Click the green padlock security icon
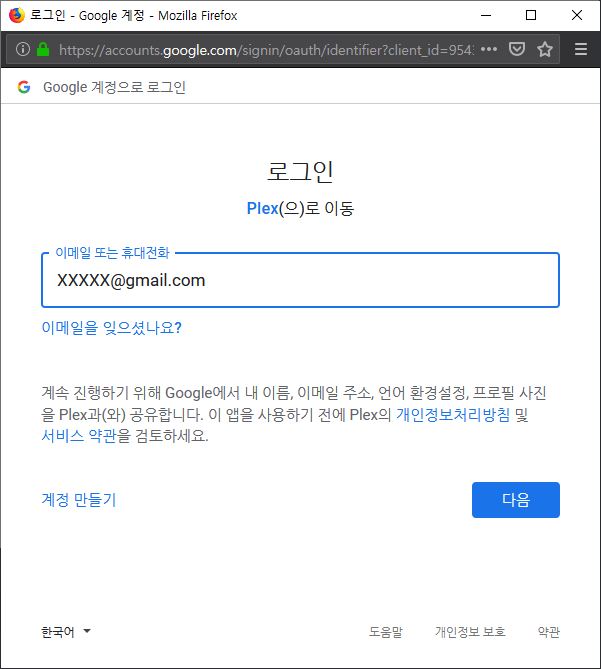Viewport: 601px width, 669px height. tap(43, 49)
